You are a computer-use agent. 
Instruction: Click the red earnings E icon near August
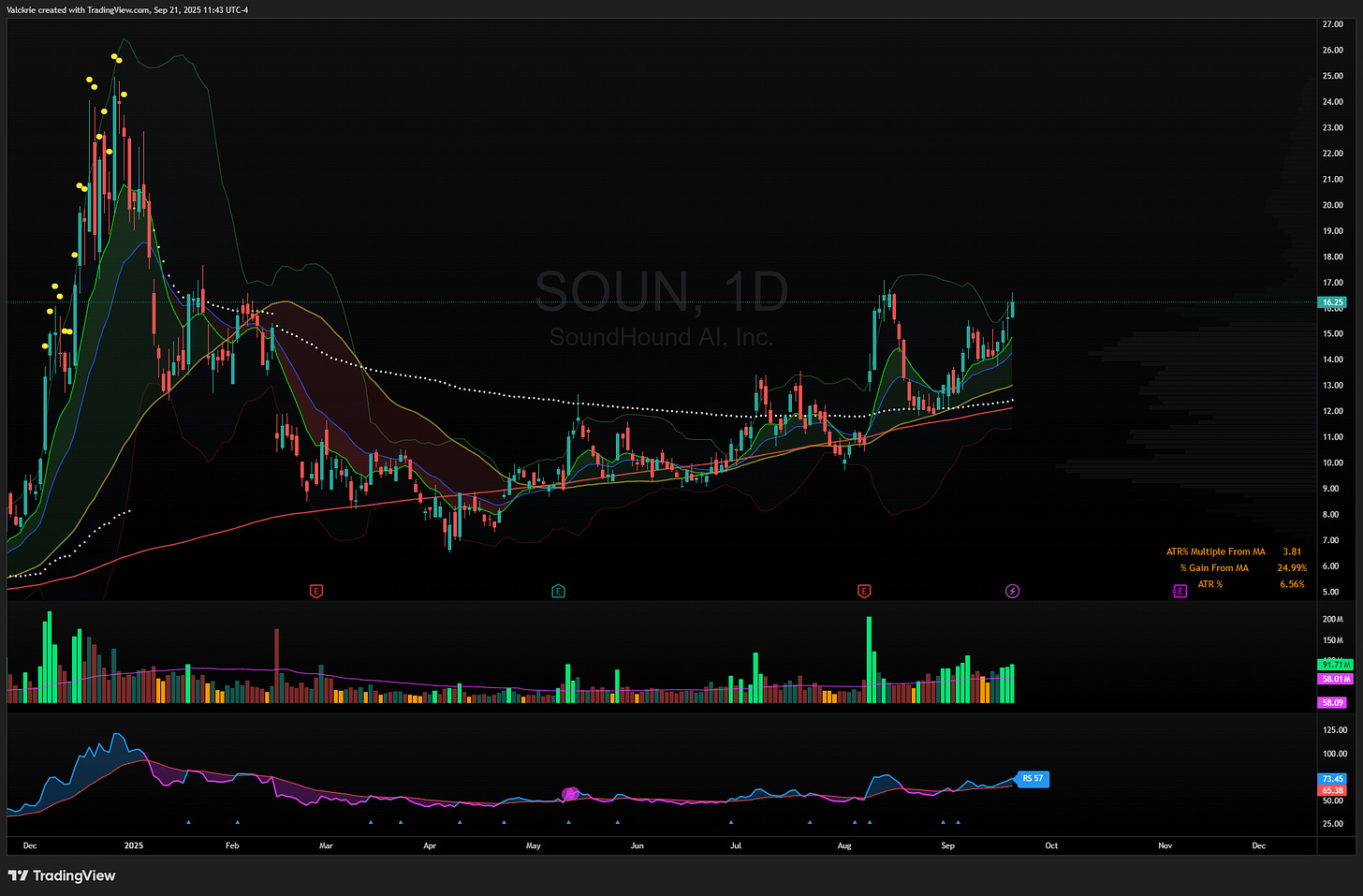(x=864, y=591)
